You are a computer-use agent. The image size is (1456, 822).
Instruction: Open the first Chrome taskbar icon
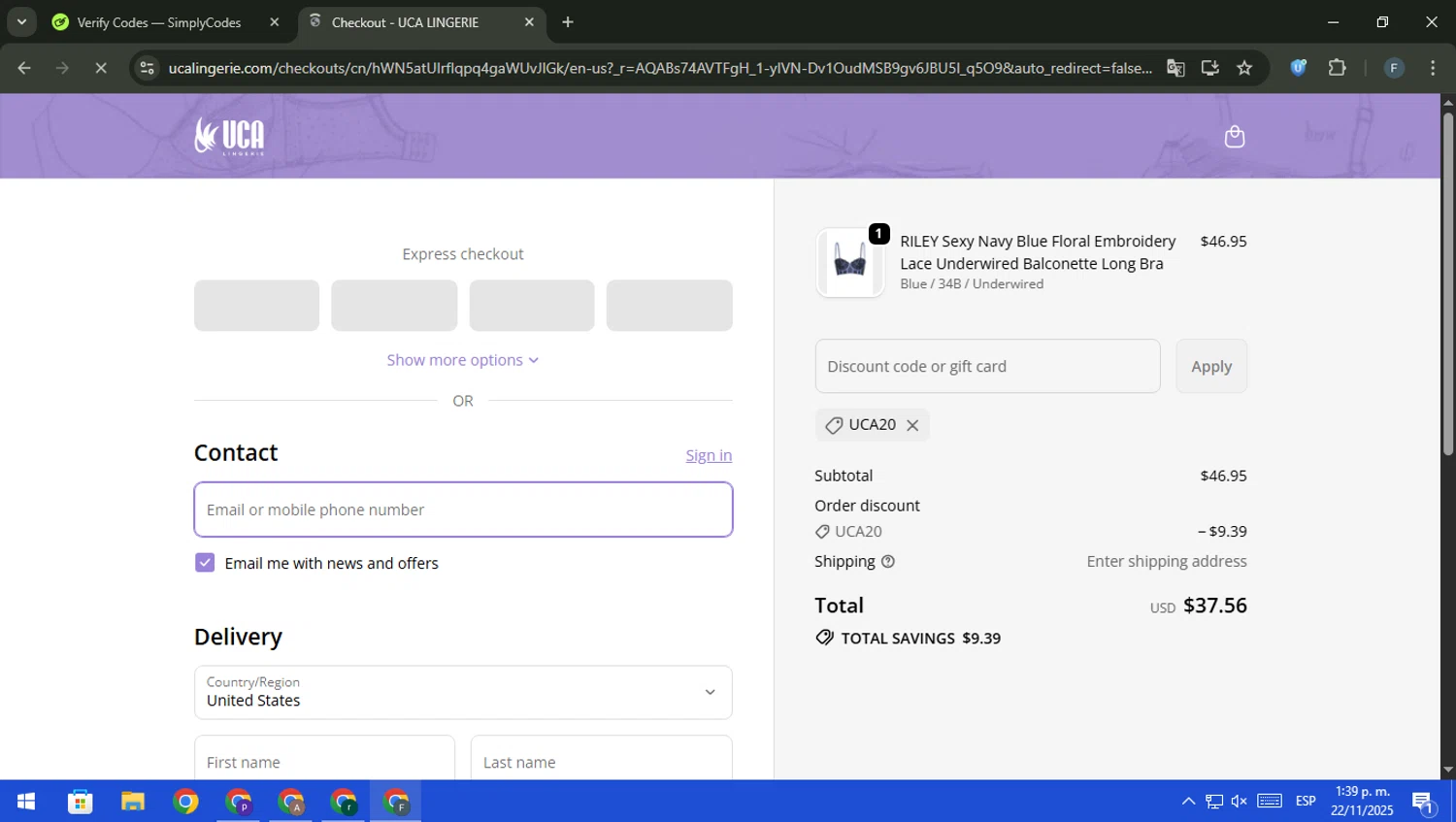coord(185,802)
